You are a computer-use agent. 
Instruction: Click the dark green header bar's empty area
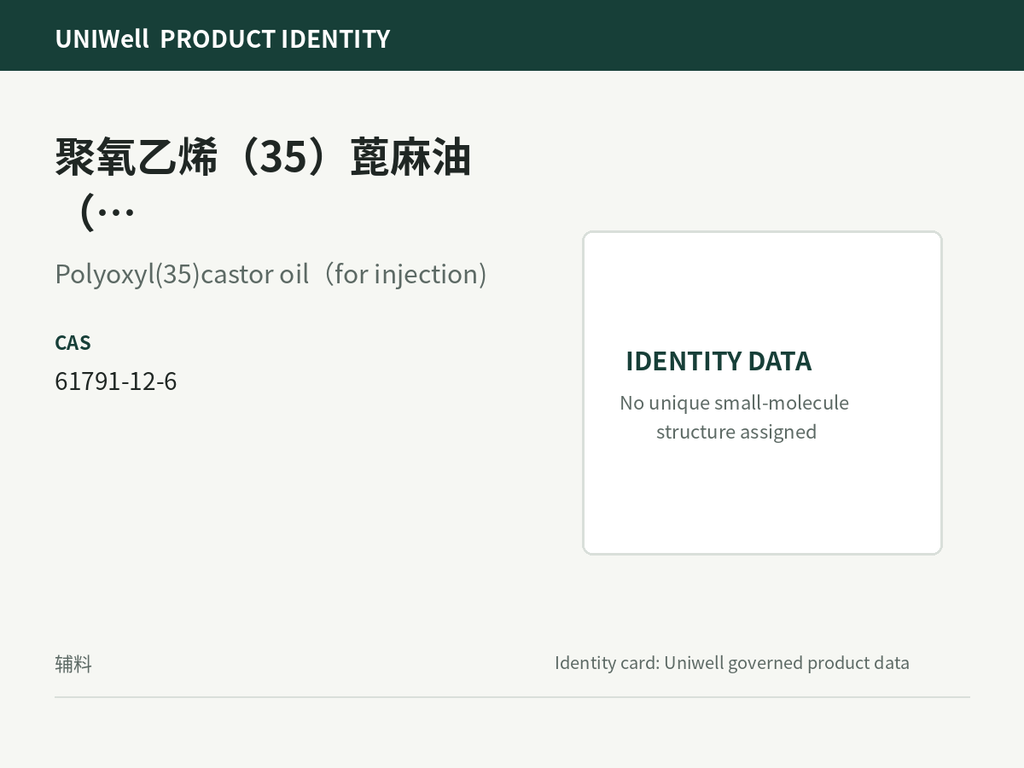(x=705, y=35)
